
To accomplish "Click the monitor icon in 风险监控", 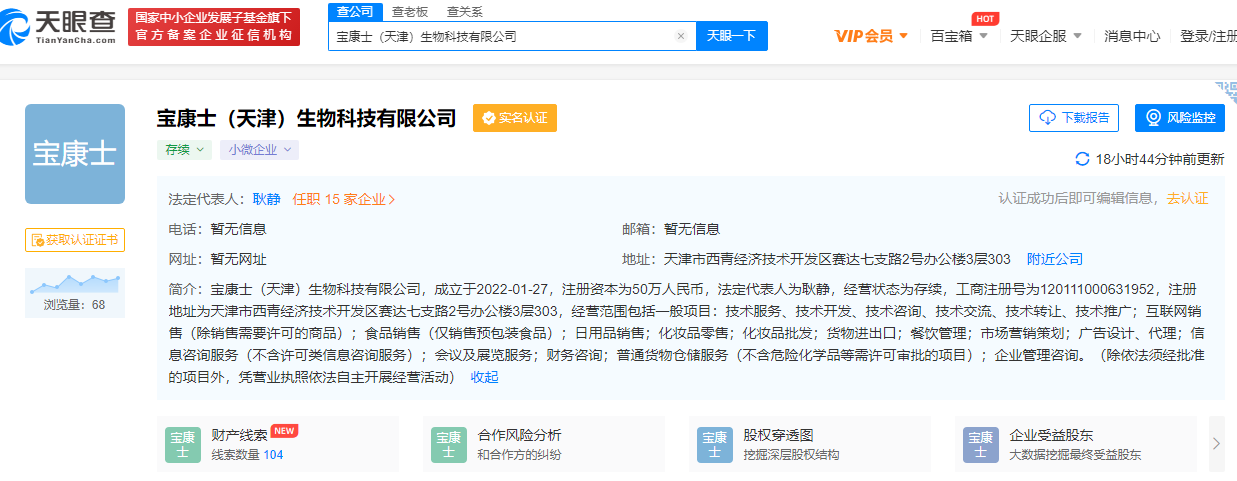I will pyautogui.click(x=1153, y=118).
